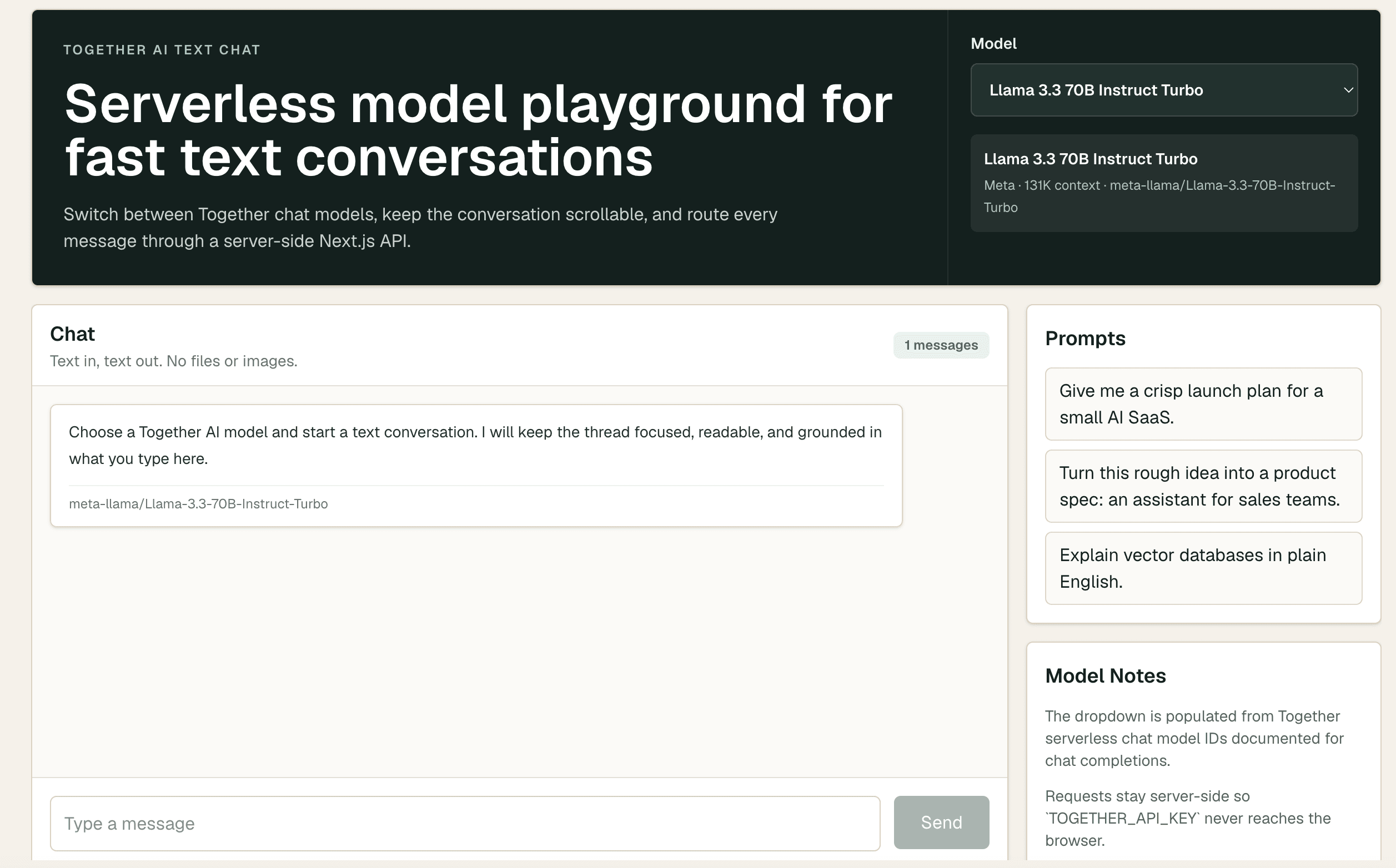The height and width of the screenshot is (868, 1396).
Task: Send the chat message
Action: (x=941, y=822)
